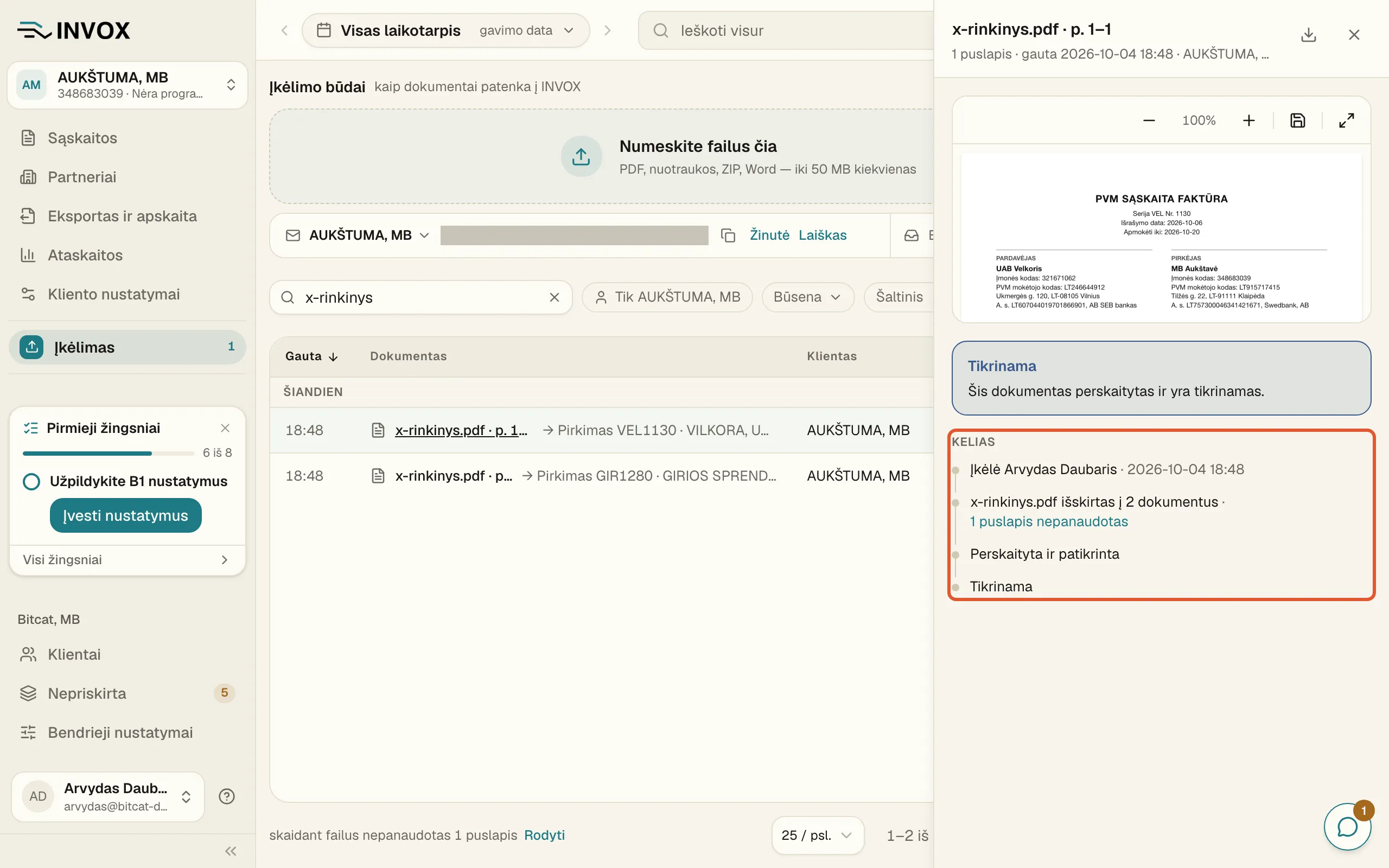
Task: Click the Laiškas link
Action: tap(823, 235)
